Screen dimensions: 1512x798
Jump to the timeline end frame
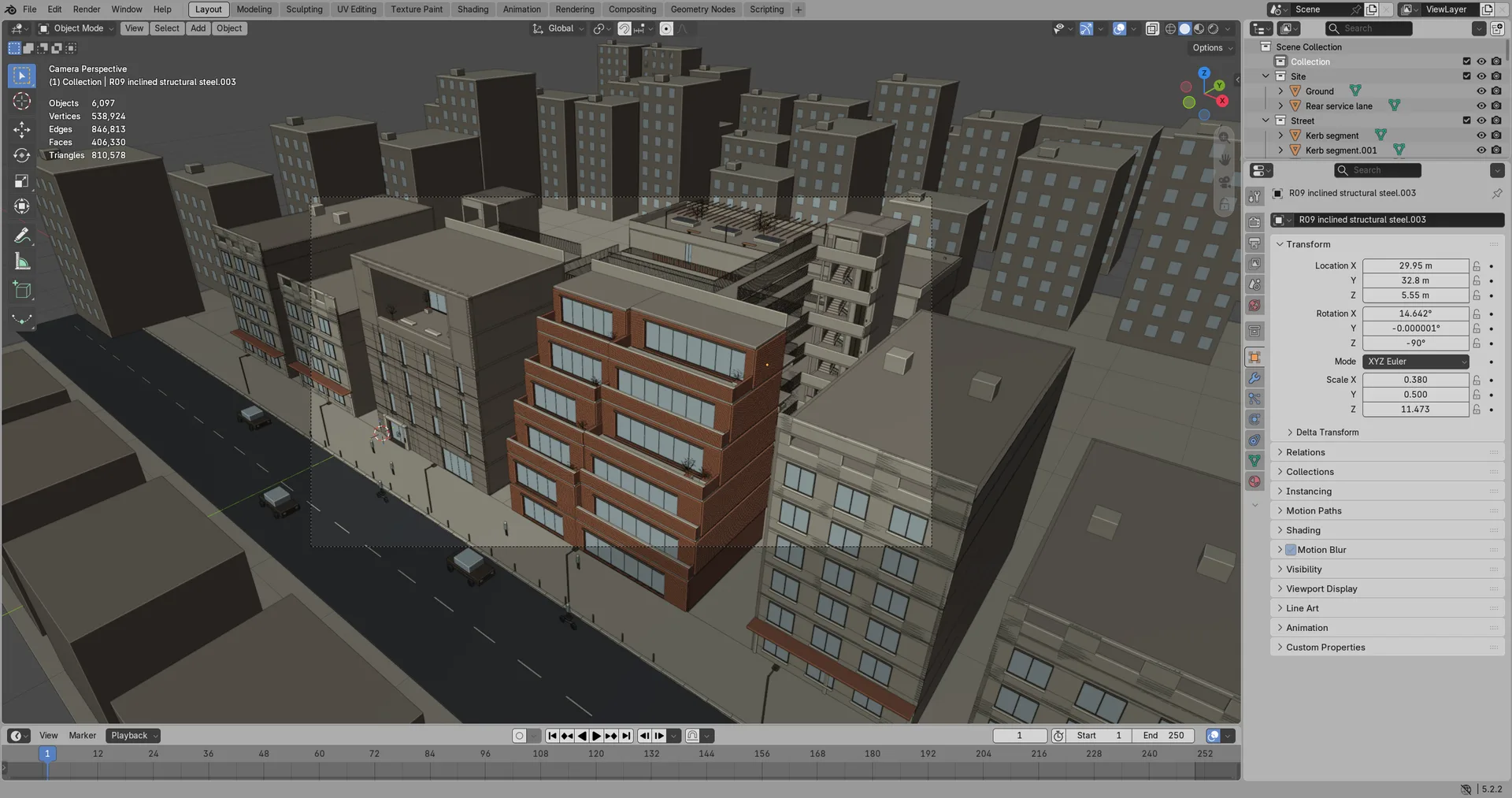[x=626, y=736]
